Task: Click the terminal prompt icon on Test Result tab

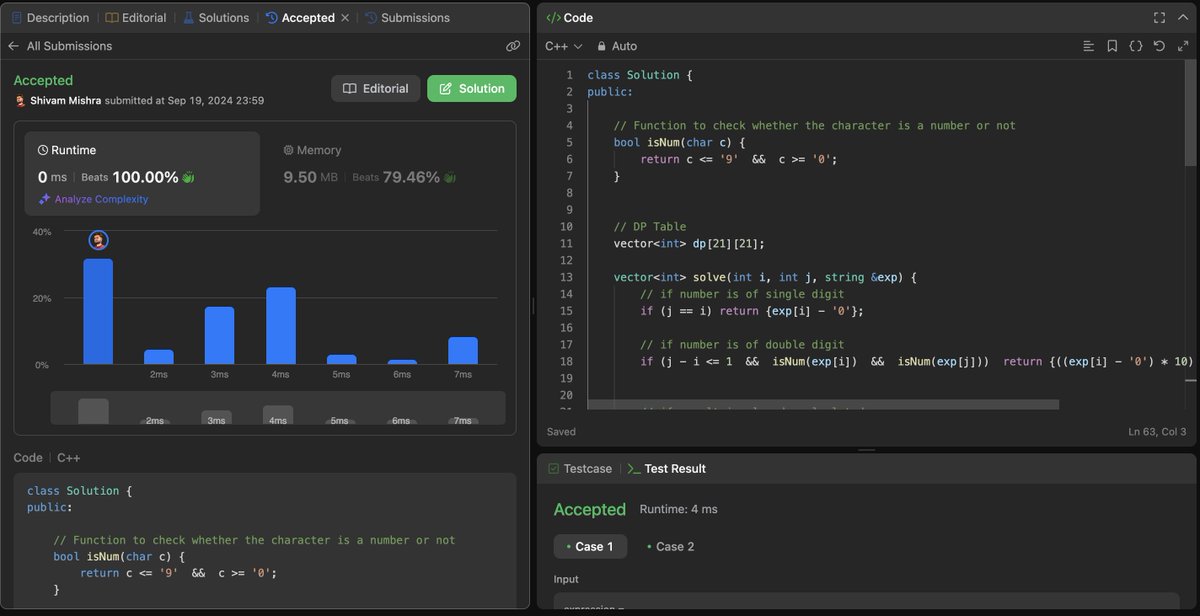Action: pyautogui.click(x=634, y=468)
